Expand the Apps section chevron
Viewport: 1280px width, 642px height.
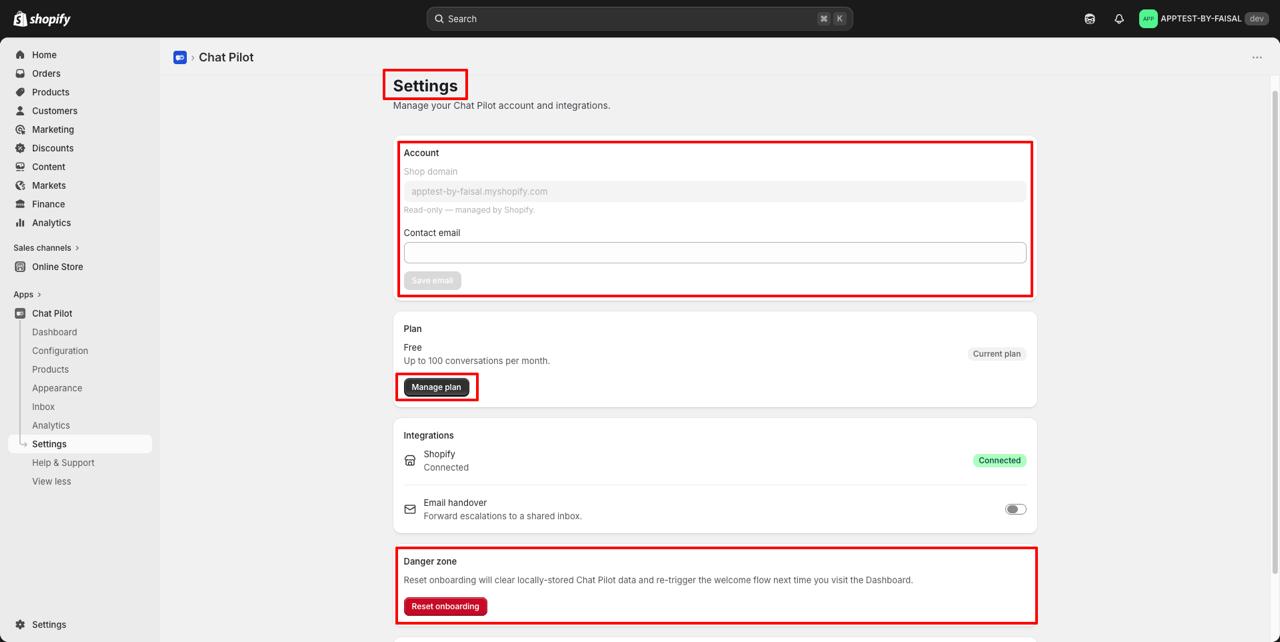point(39,295)
